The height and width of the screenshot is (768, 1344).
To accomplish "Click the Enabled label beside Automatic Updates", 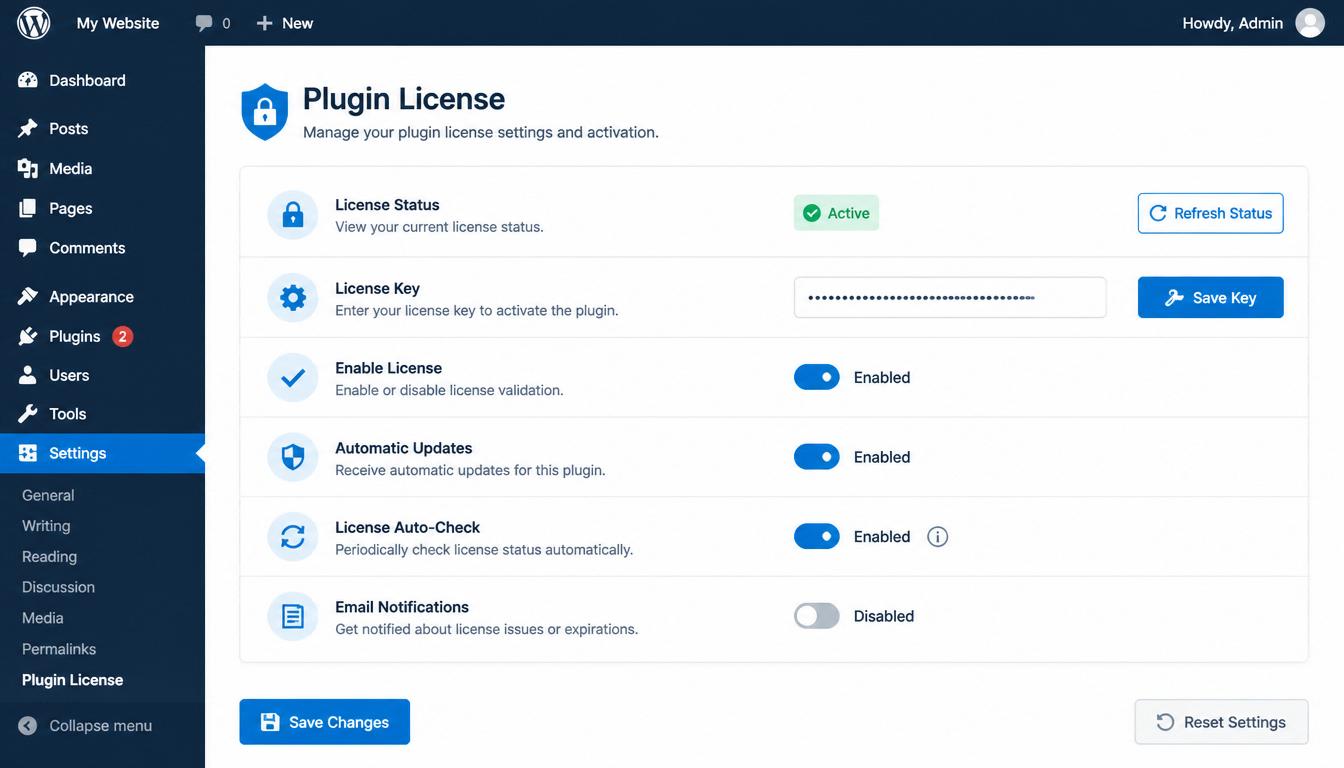I will click(882, 457).
